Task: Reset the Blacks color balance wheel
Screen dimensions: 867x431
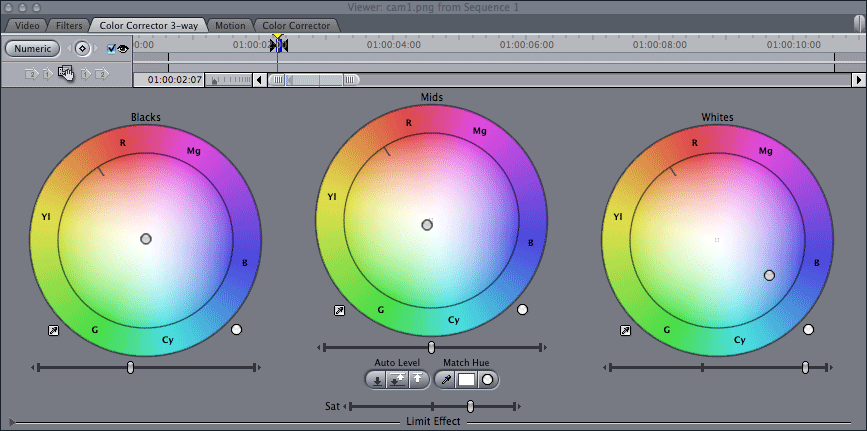Action: (x=237, y=330)
